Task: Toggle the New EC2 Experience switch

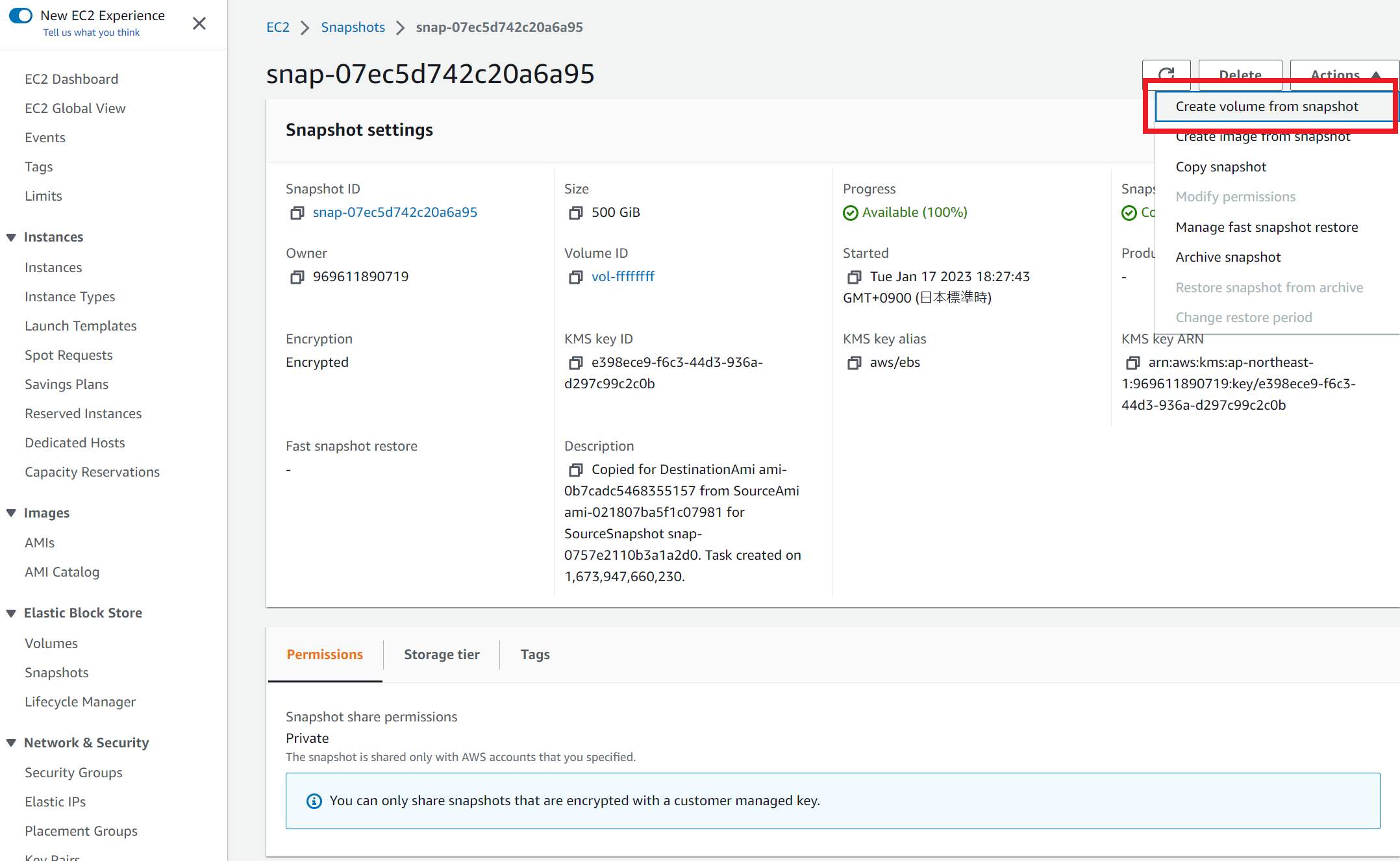Action: click(x=20, y=16)
